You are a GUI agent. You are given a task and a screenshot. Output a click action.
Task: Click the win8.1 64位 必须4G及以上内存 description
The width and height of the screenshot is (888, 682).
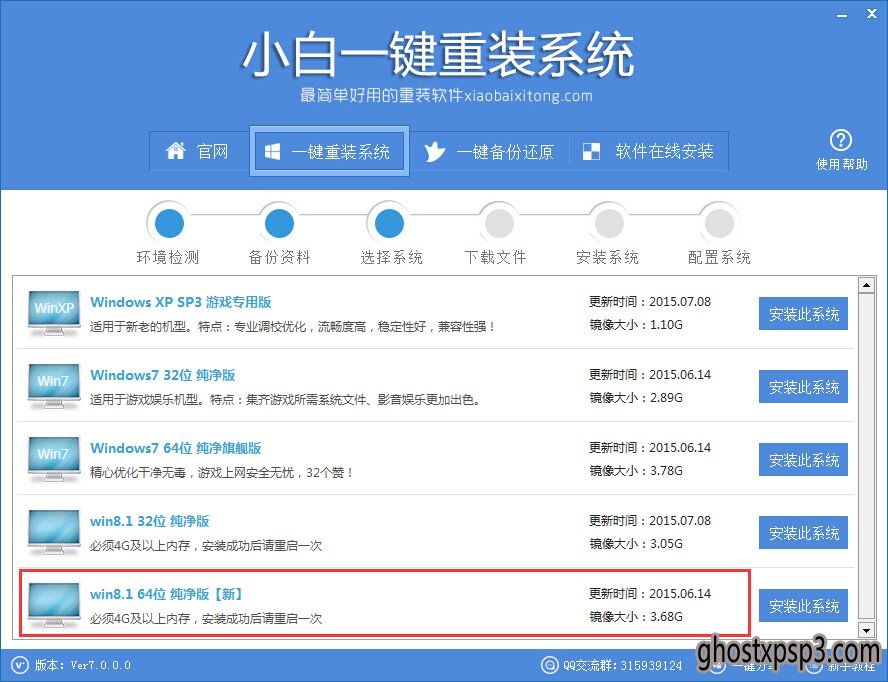pos(206,619)
